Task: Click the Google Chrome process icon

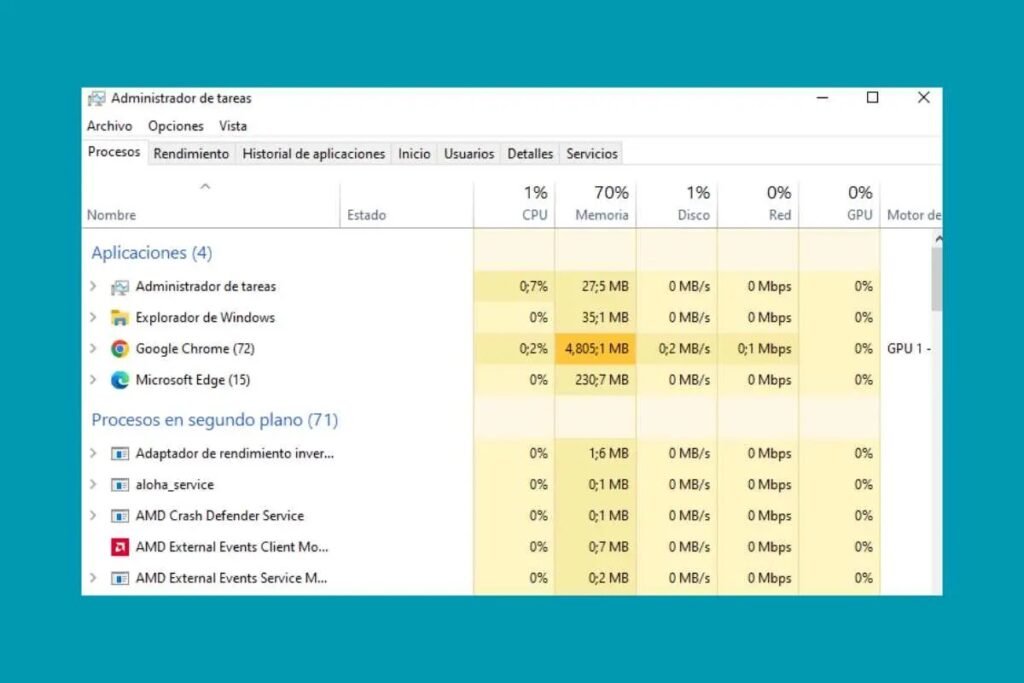Action: tap(120, 349)
